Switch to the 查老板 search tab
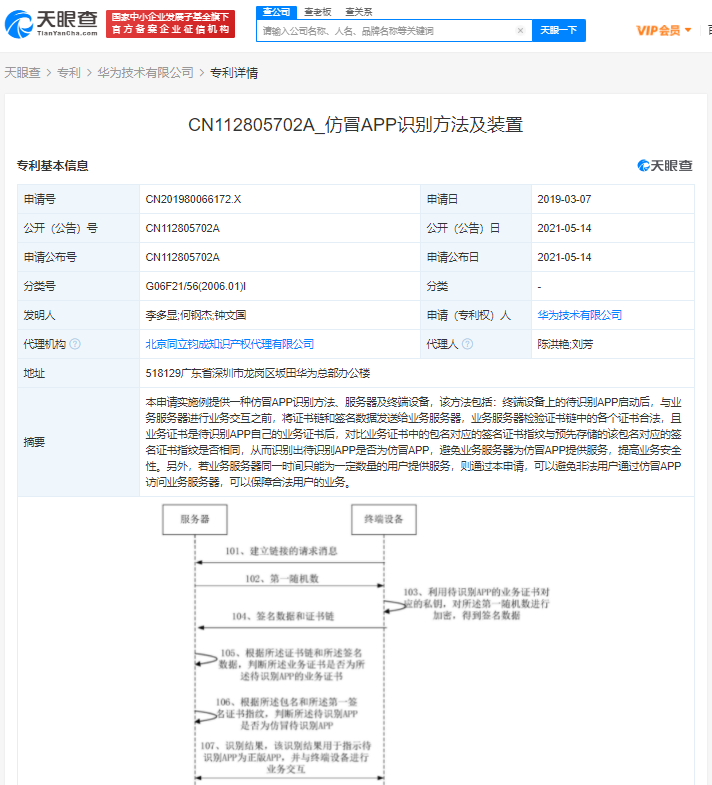 [x=317, y=12]
